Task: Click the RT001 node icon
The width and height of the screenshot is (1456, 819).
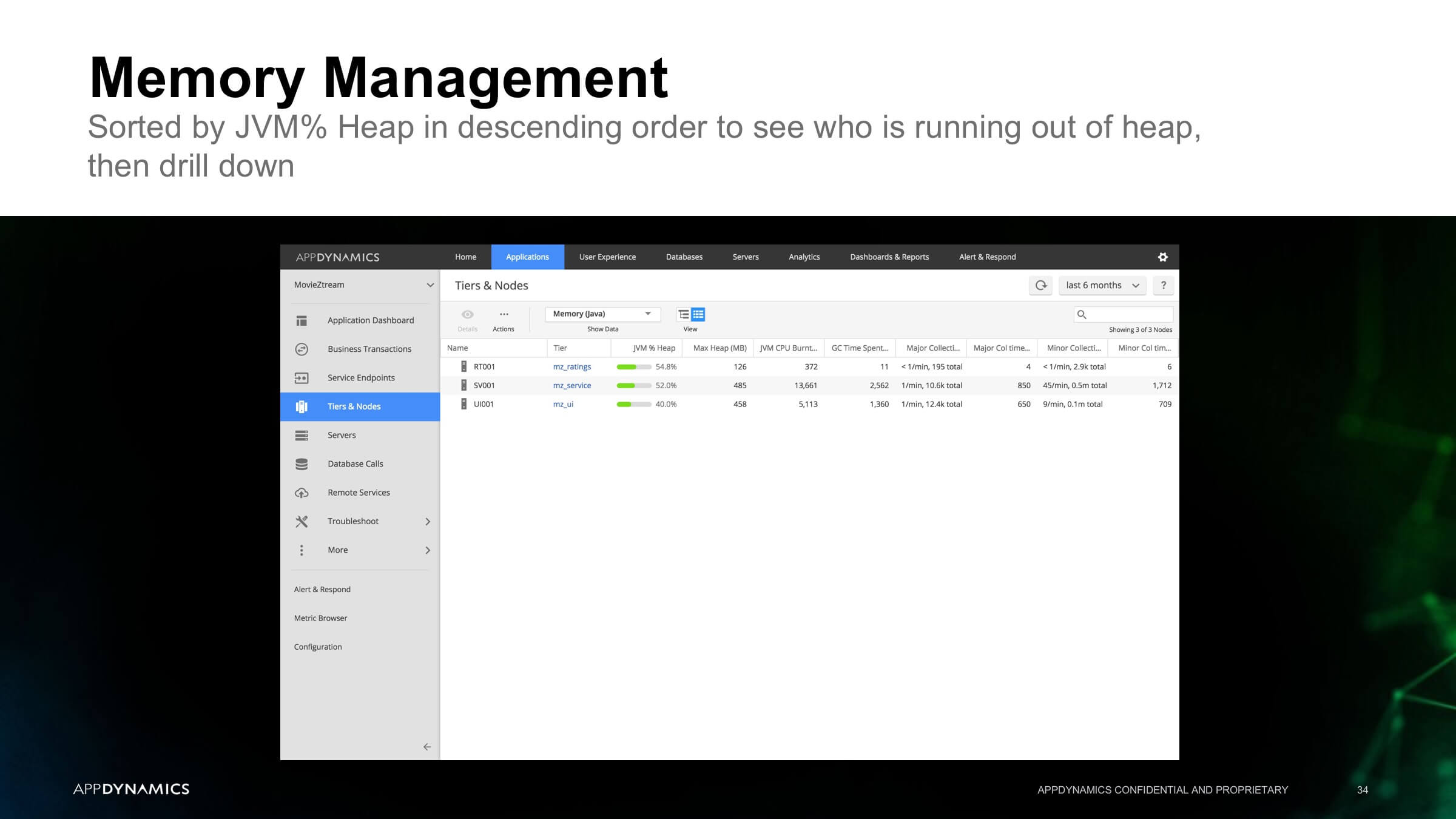Action: [x=464, y=366]
